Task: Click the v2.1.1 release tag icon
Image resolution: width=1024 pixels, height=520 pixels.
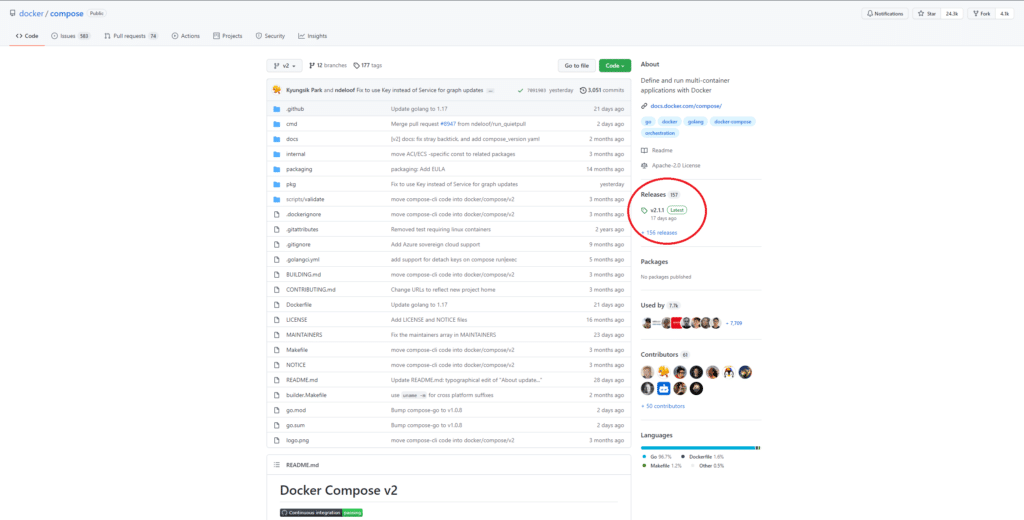Action: pos(645,210)
